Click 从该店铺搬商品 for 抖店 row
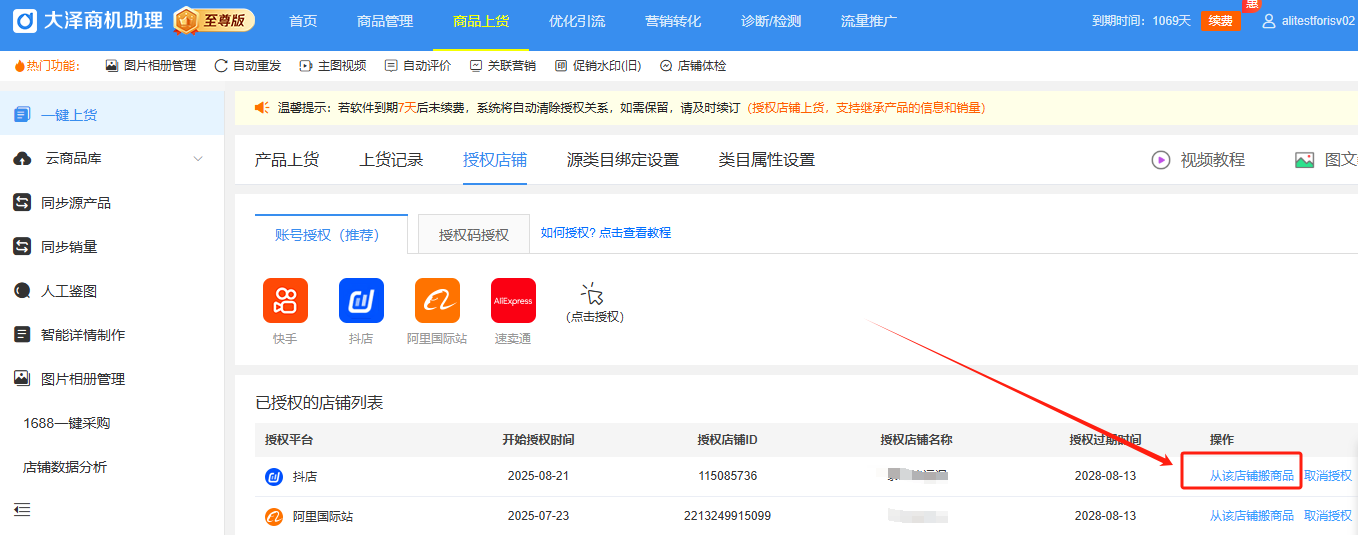This screenshot has width=1358, height=535. coord(1251,476)
